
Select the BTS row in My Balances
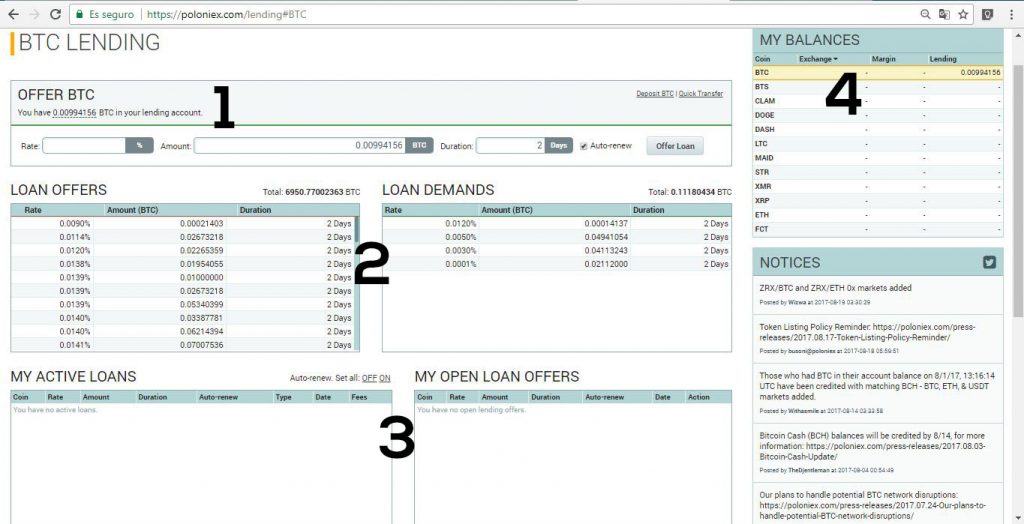coord(878,87)
